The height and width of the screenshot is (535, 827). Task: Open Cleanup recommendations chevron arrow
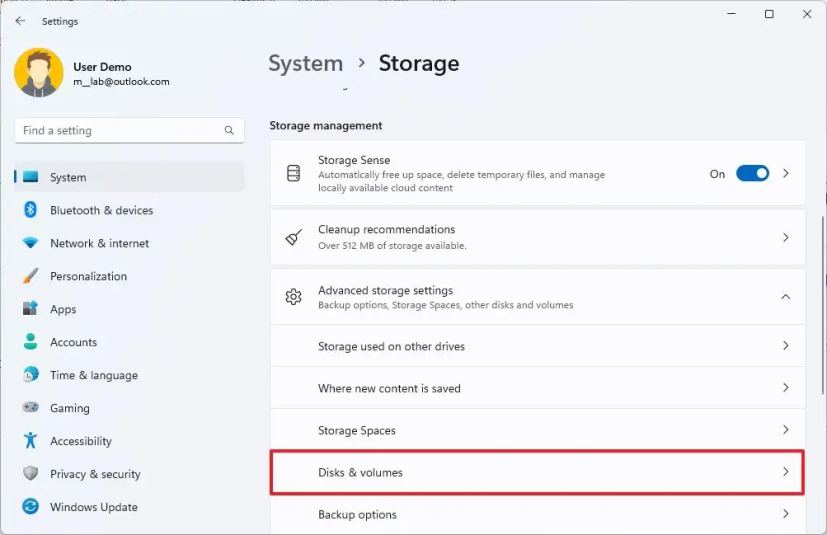tap(785, 237)
